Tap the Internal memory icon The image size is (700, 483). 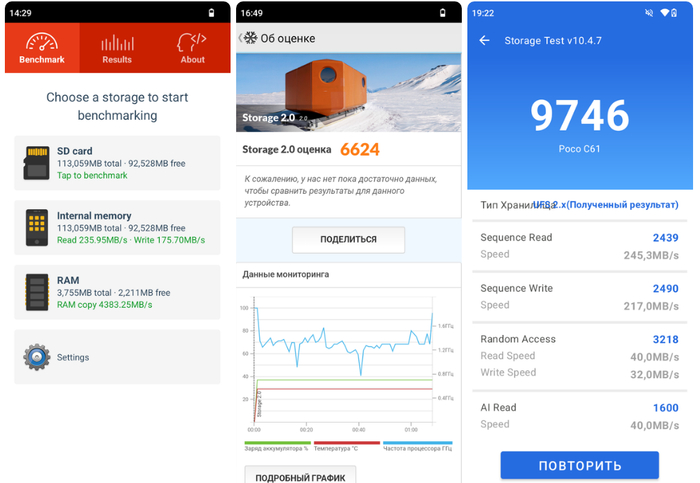tap(36, 227)
